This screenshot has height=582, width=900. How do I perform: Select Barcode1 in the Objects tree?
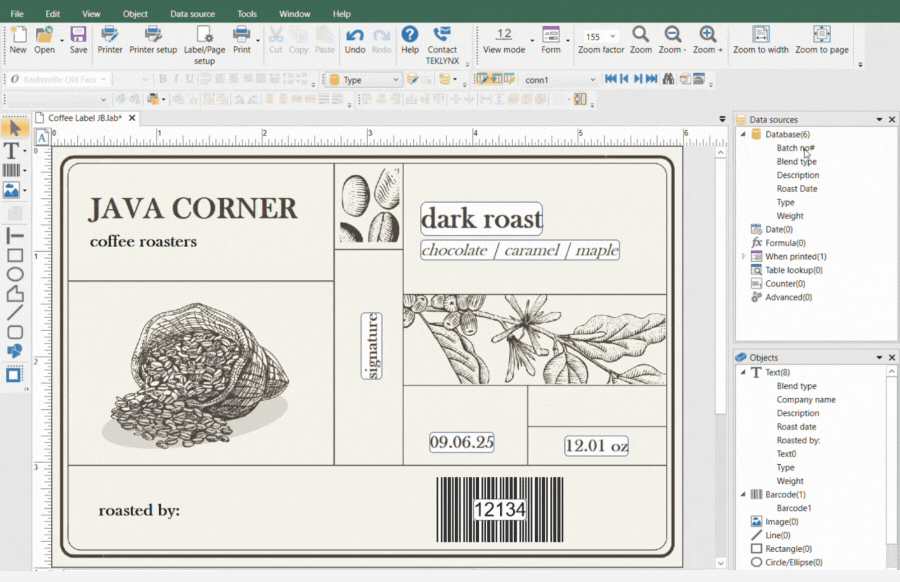coord(793,508)
